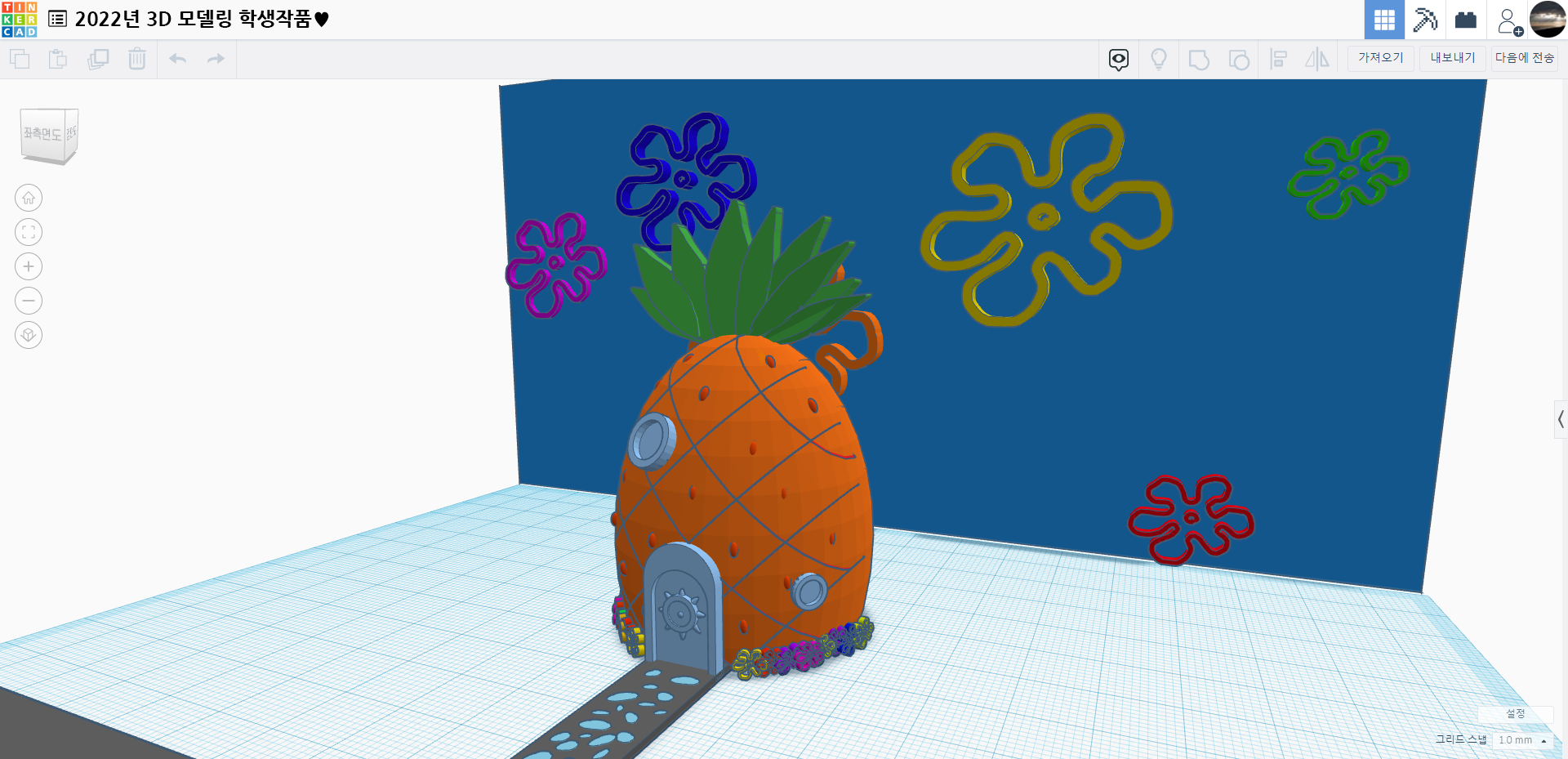
Task: Click the Copy toolbar icon
Action: click(x=20, y=59)
